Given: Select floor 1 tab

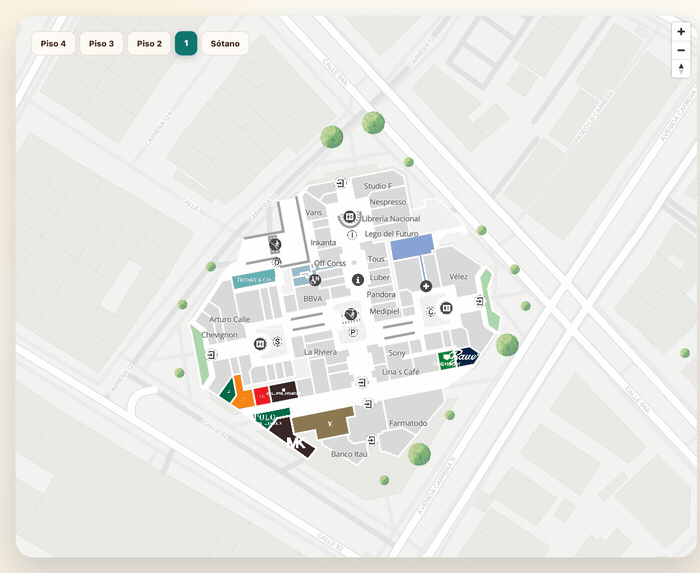Looking at the screenshot, I should (x=186, y=43).
